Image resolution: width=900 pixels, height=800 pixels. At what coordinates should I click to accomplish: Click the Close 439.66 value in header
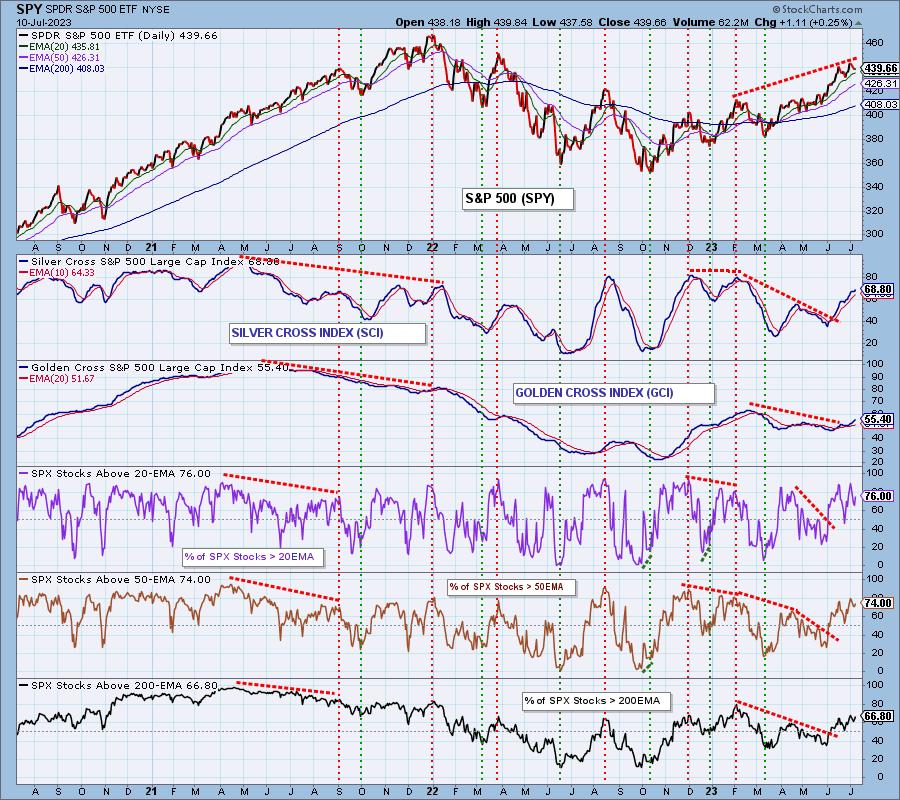(633, 22)
